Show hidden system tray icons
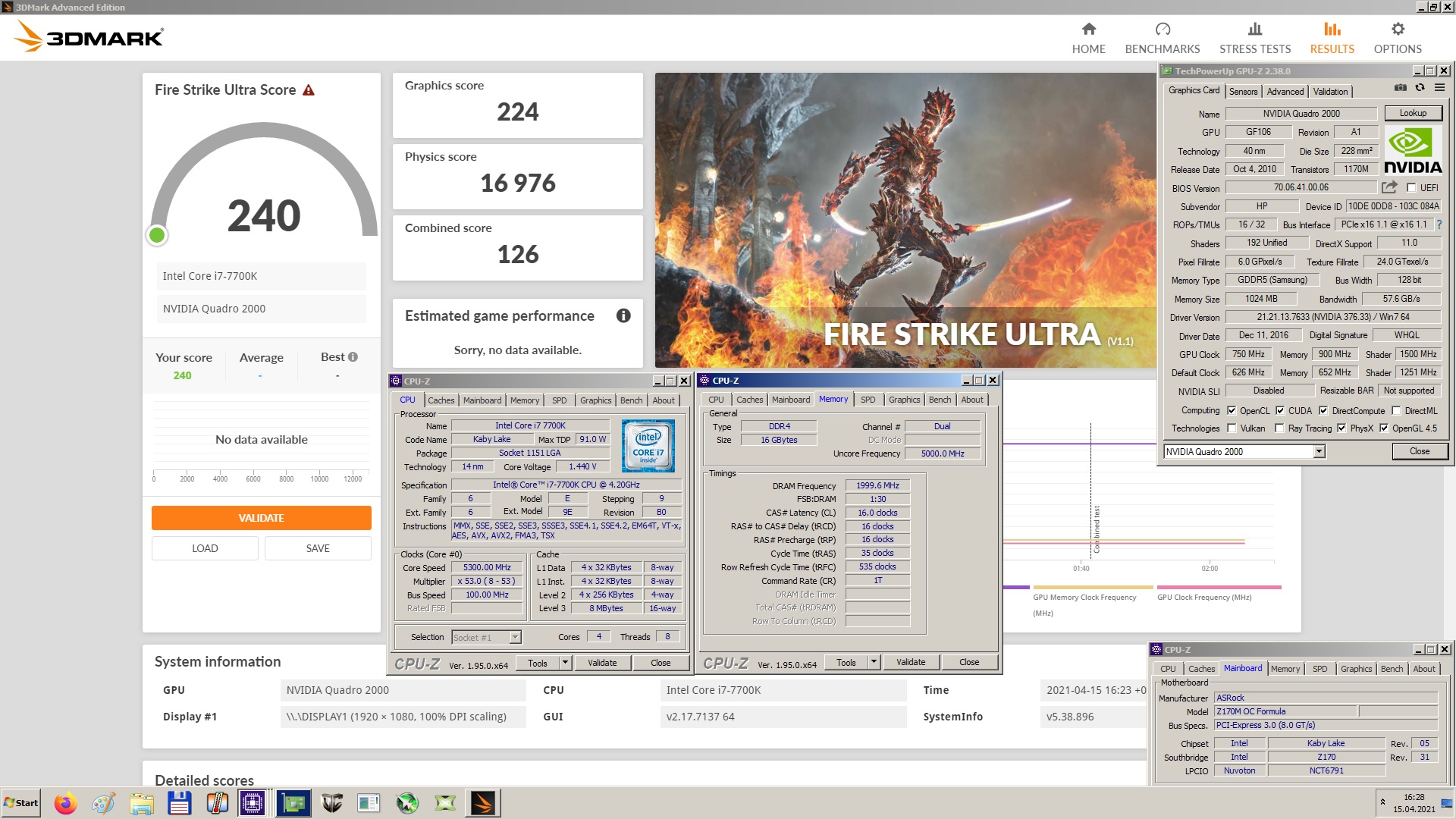The height and width of the screenshot is (819, 1456). click(1382, 802)
